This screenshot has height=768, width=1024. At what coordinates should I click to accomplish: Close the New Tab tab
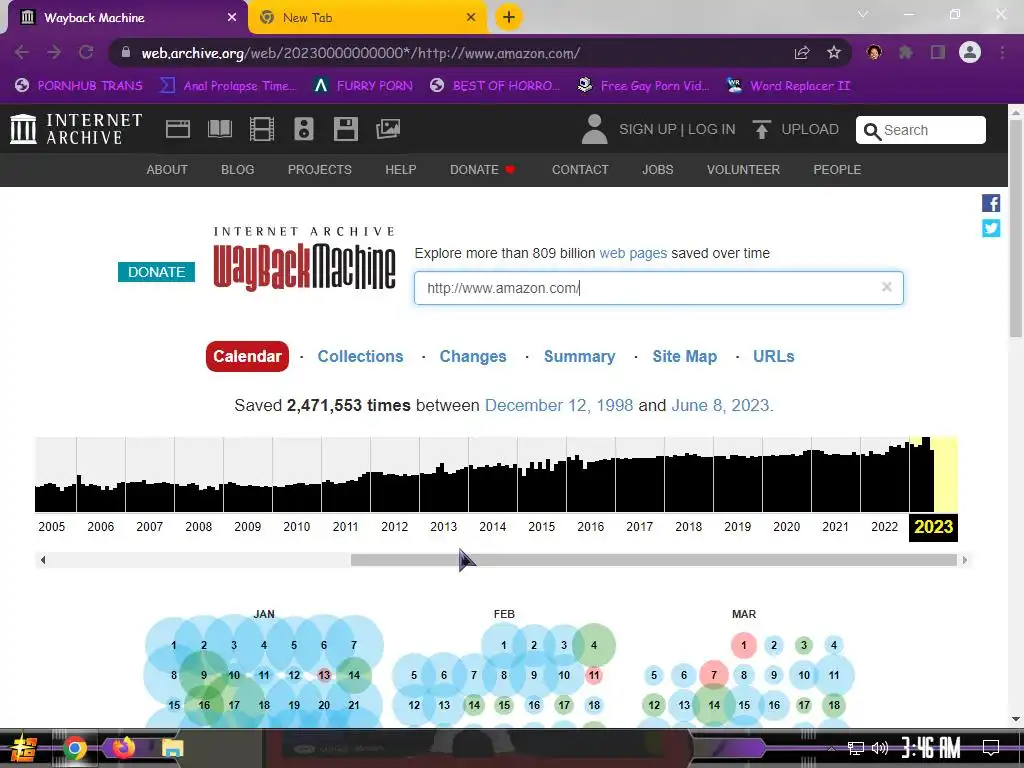pos(471,18)
